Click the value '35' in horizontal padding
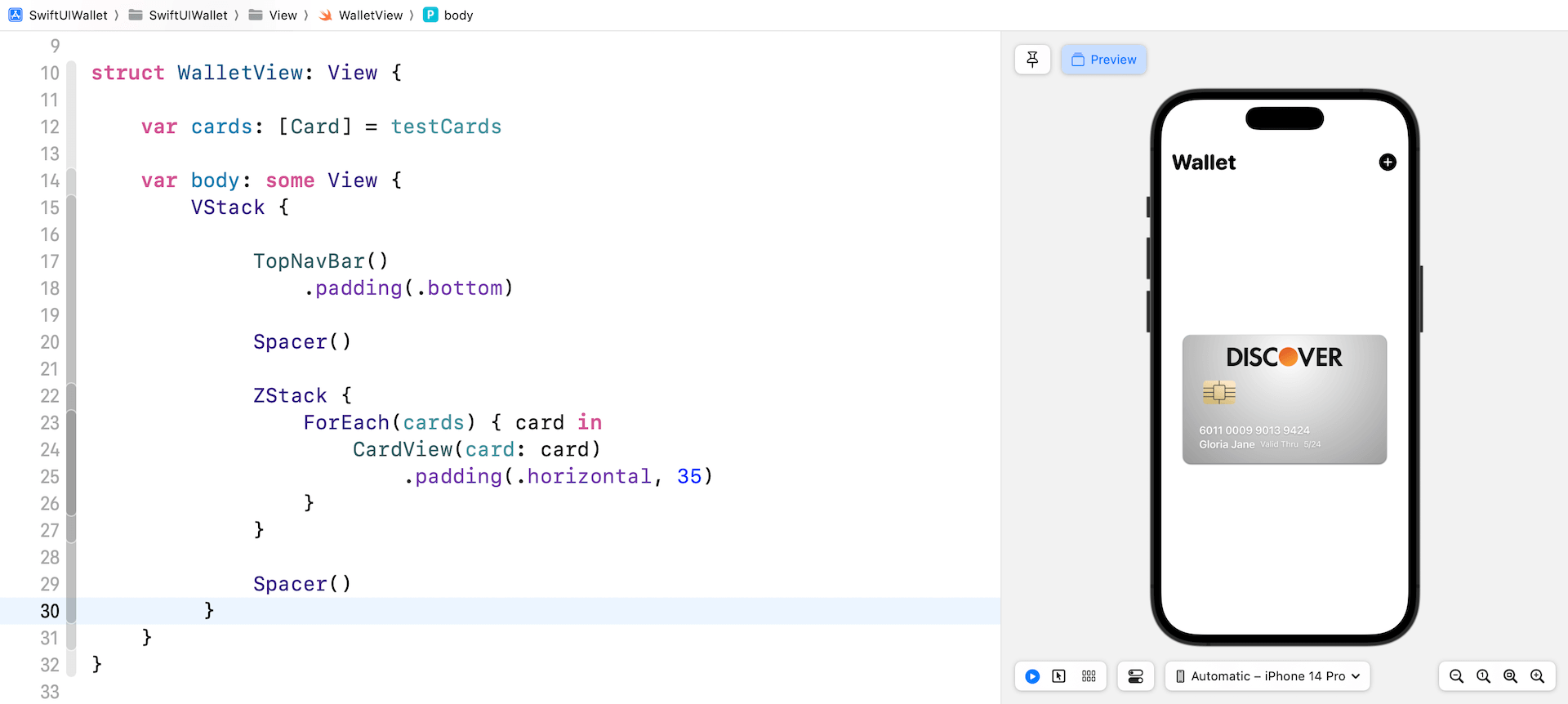 point(689,477)
